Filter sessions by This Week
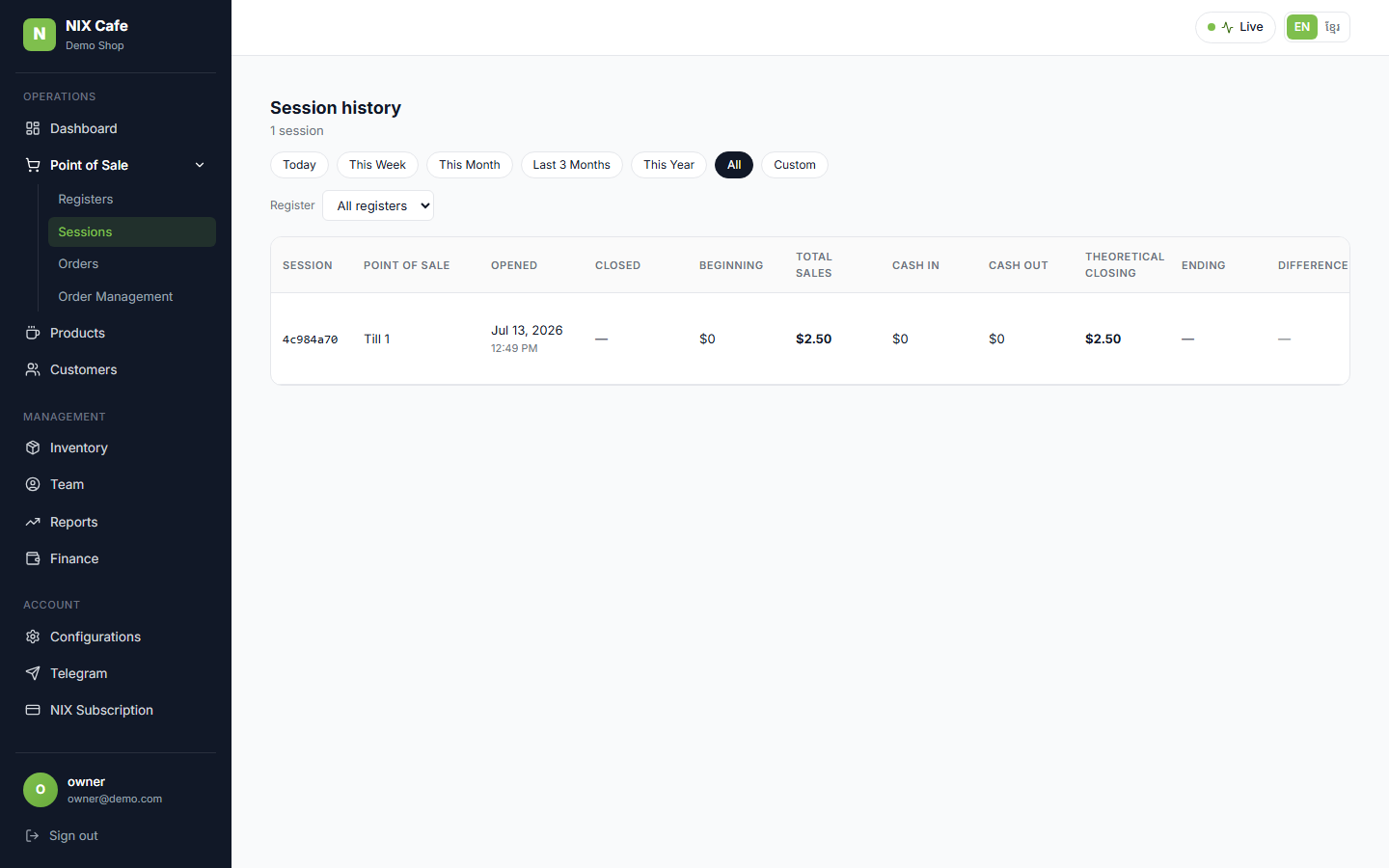This screenshot has width=1389, height=868. (x=377, y=165)
